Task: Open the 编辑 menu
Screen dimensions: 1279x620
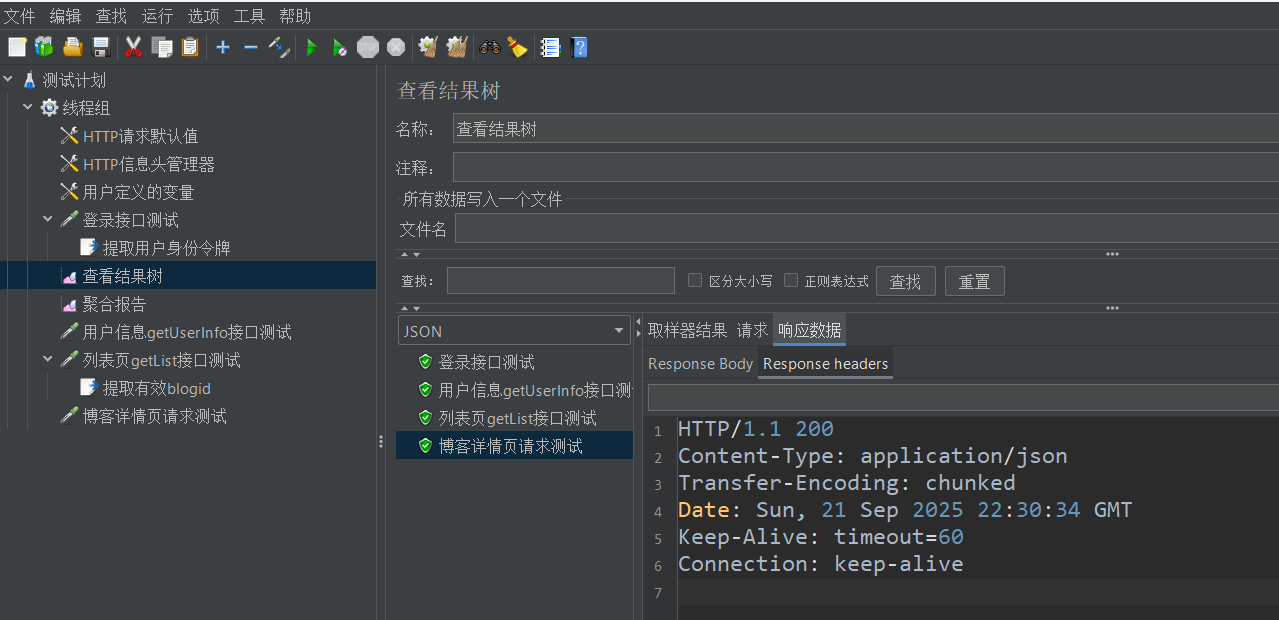Action: [x=65, y=16]
